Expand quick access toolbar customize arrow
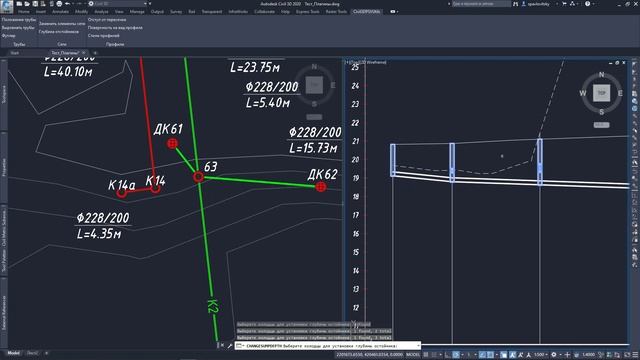 pyautogui.click(x=150, y=4)
